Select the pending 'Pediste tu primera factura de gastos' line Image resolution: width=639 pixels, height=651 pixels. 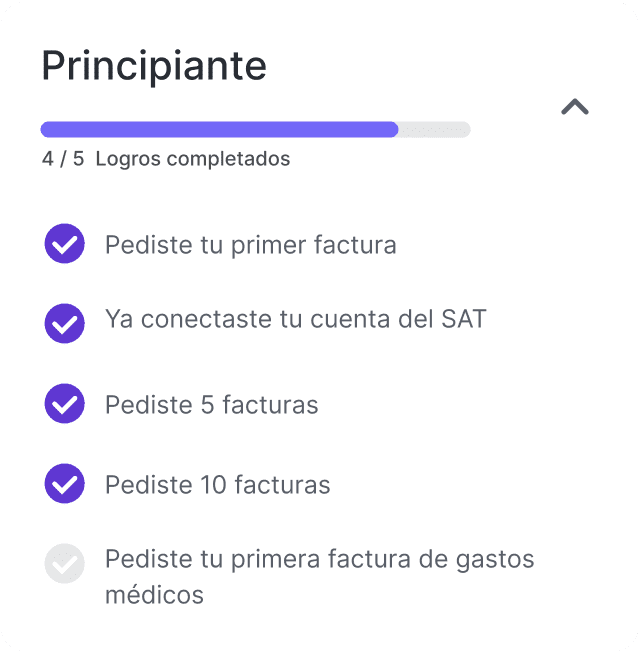click(x=319, y=560)
